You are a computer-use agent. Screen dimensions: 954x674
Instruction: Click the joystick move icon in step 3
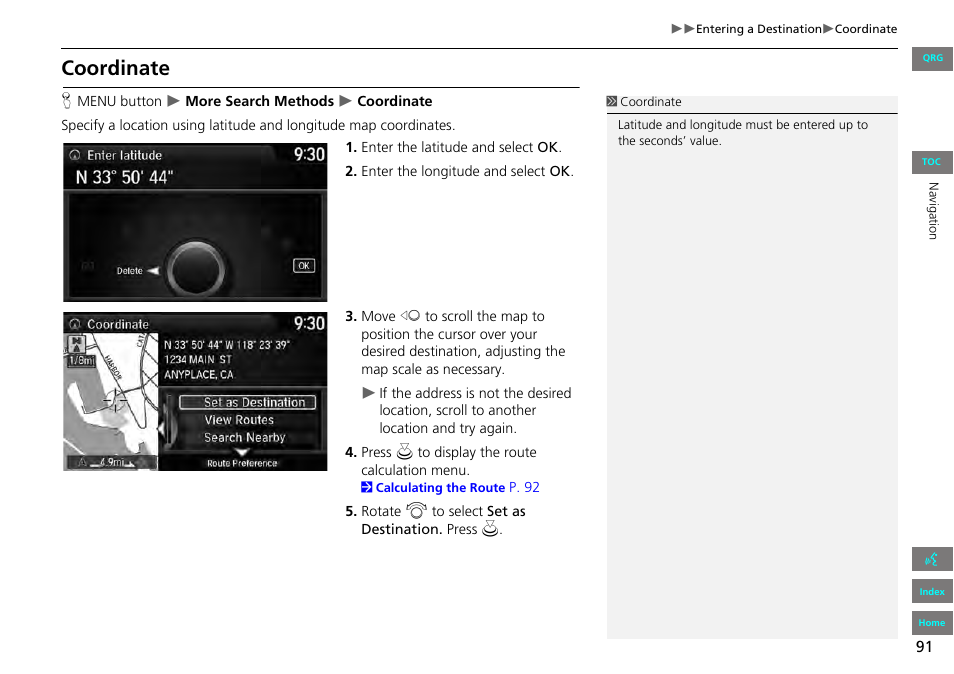pyautogui.click(x=410, y=316)
